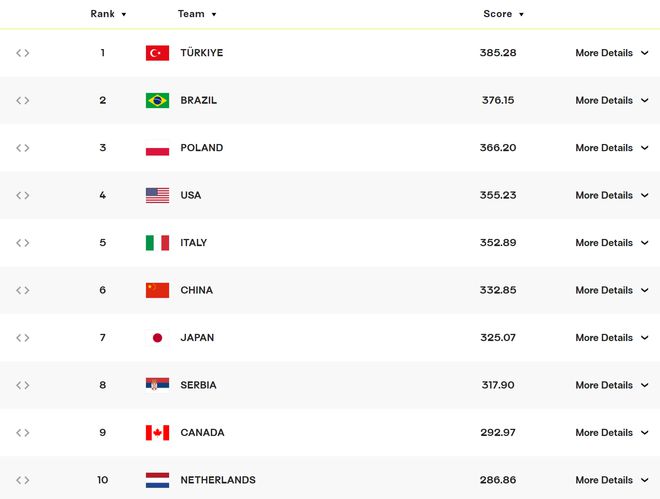660x499 pixels.
Task: Sort by Score column header
Action: [x=503, y=14]
